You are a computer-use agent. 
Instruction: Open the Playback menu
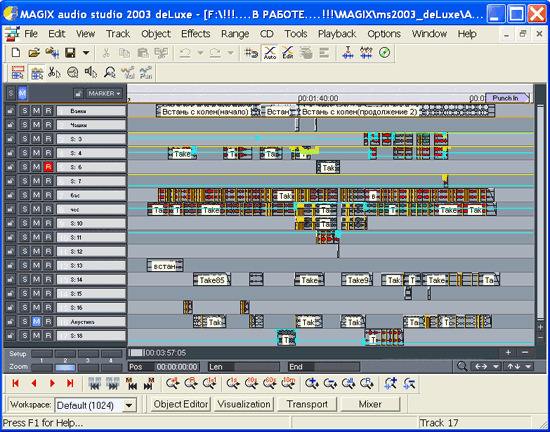[x=337, y=34]
